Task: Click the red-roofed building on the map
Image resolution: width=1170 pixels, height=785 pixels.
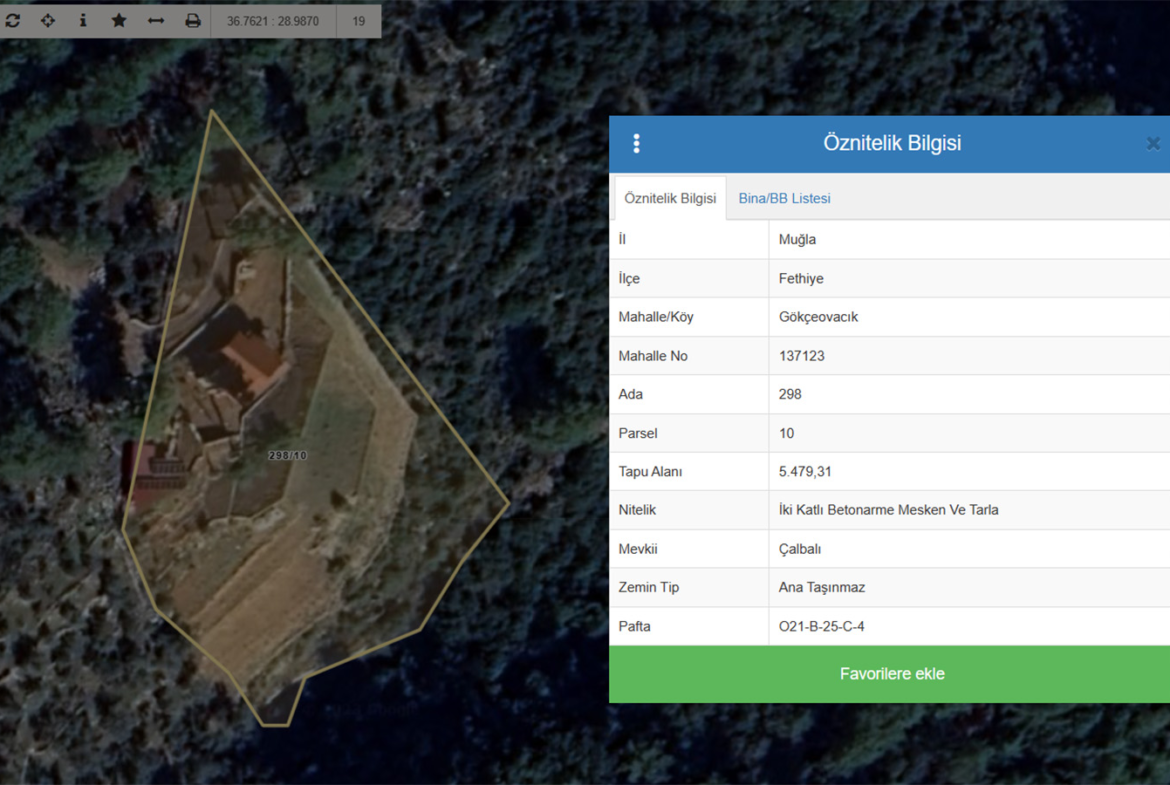Action: click(x=253, y=360)
